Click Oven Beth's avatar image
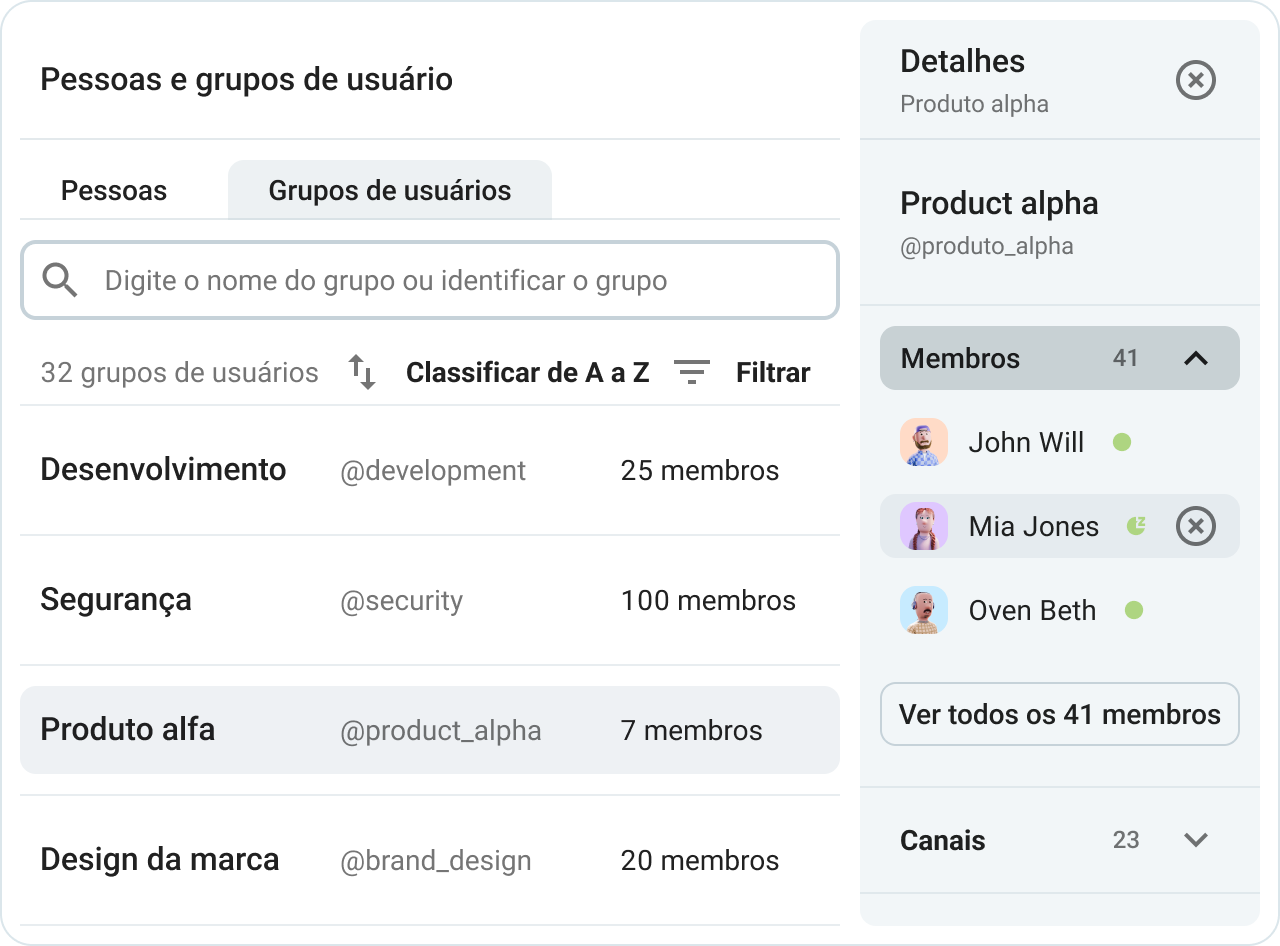Viewport: 1280px width, 946px height. (923, 610)
